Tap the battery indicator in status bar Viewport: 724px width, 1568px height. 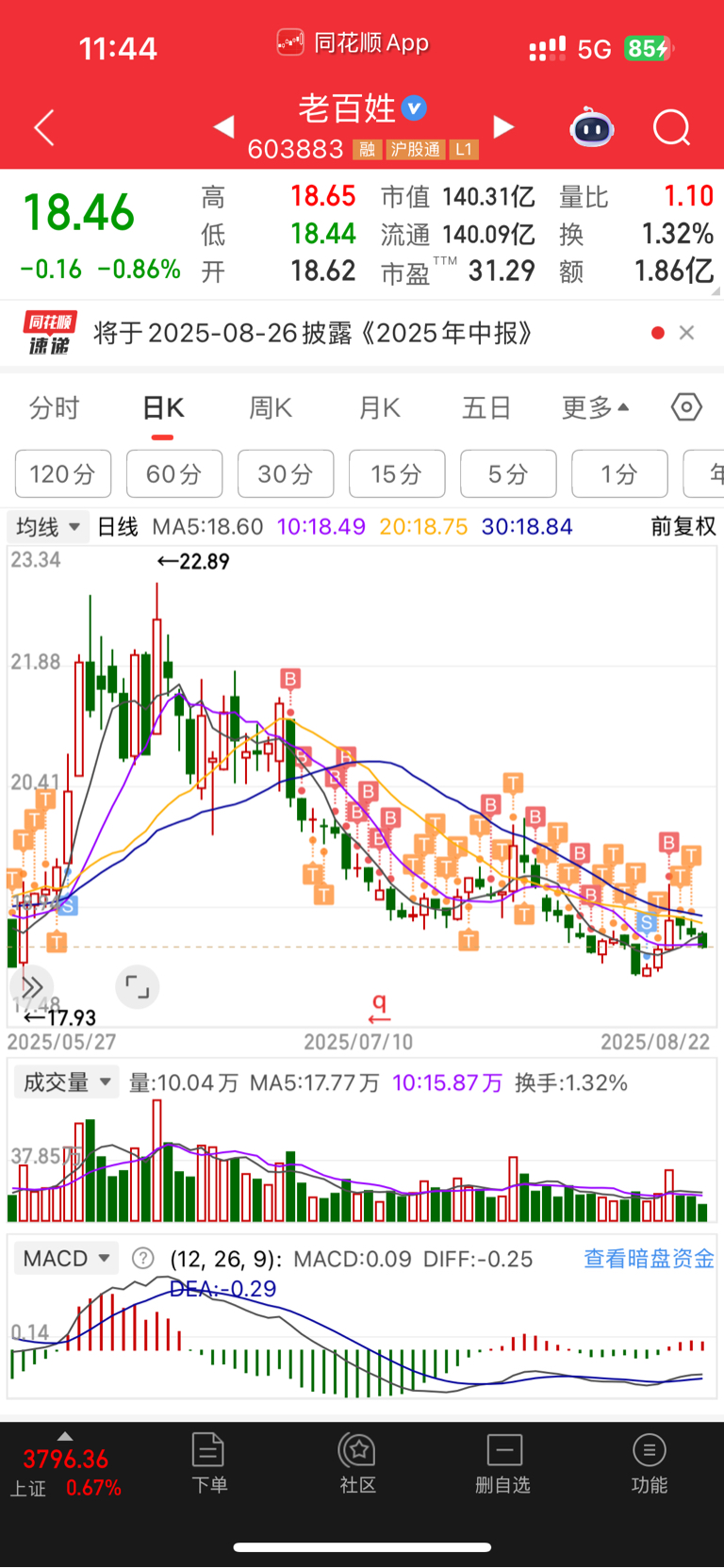(x=650, y=48)
